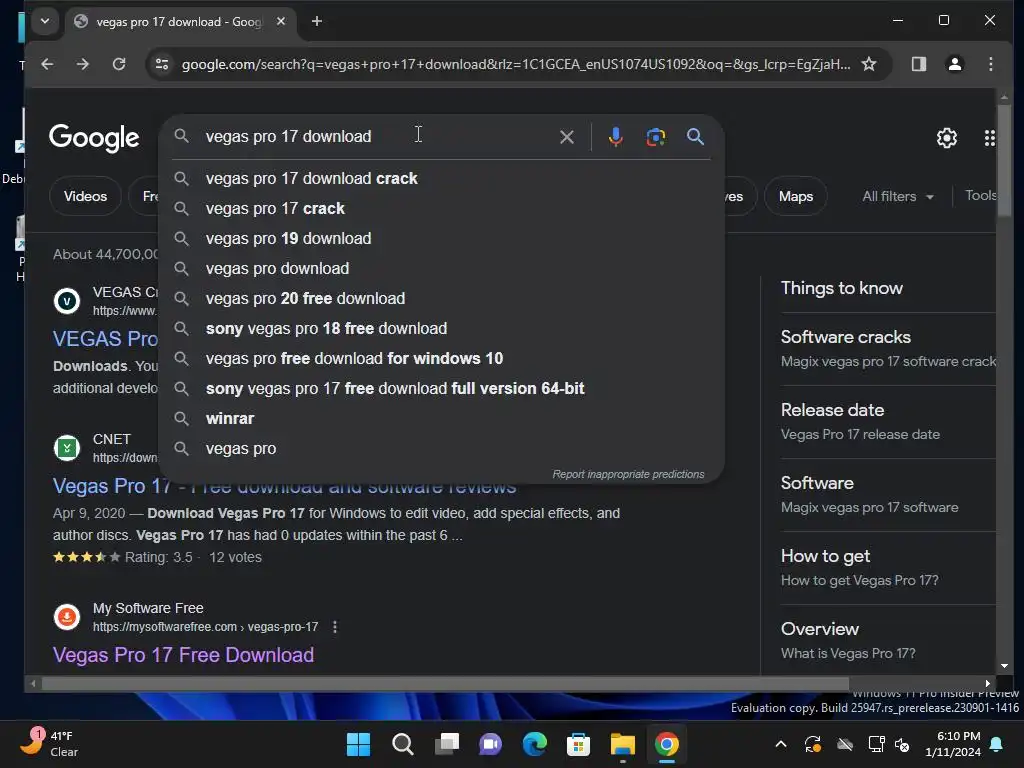
Task: Reload the current page
Action: pos(119,64)
